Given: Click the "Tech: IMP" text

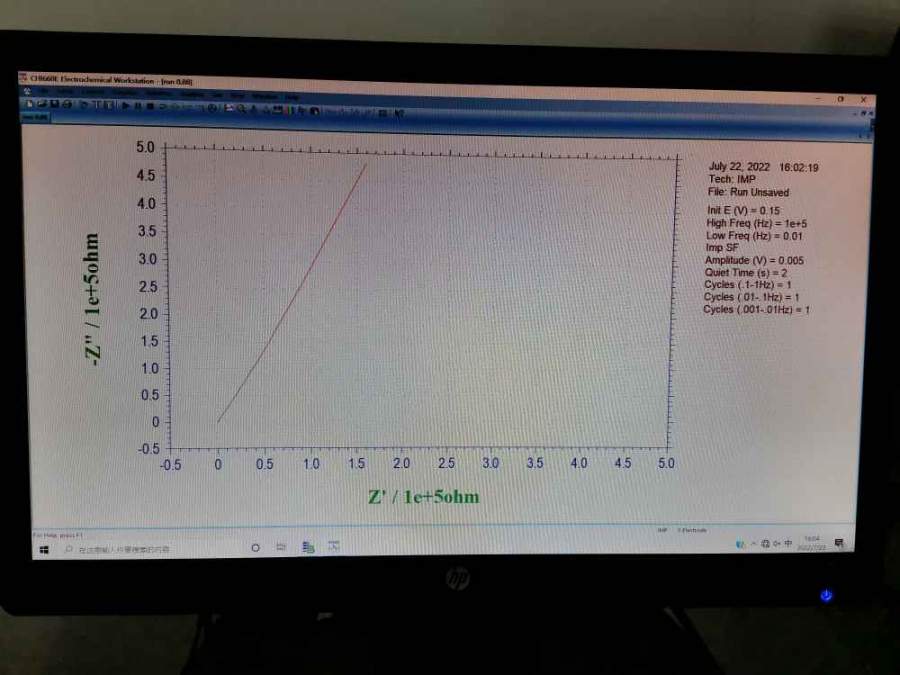Looking at the screenshot, I should 732,179.
